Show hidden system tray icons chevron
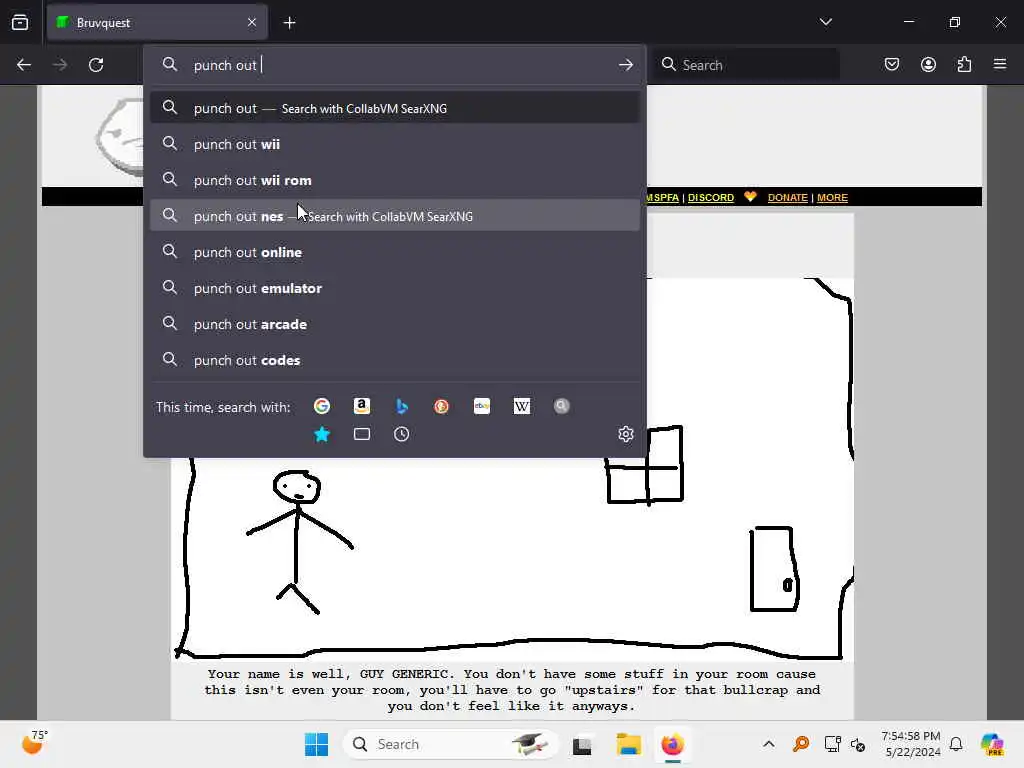Image resolution: width=1024 pixels, height=768 pixels. (769, 744)
